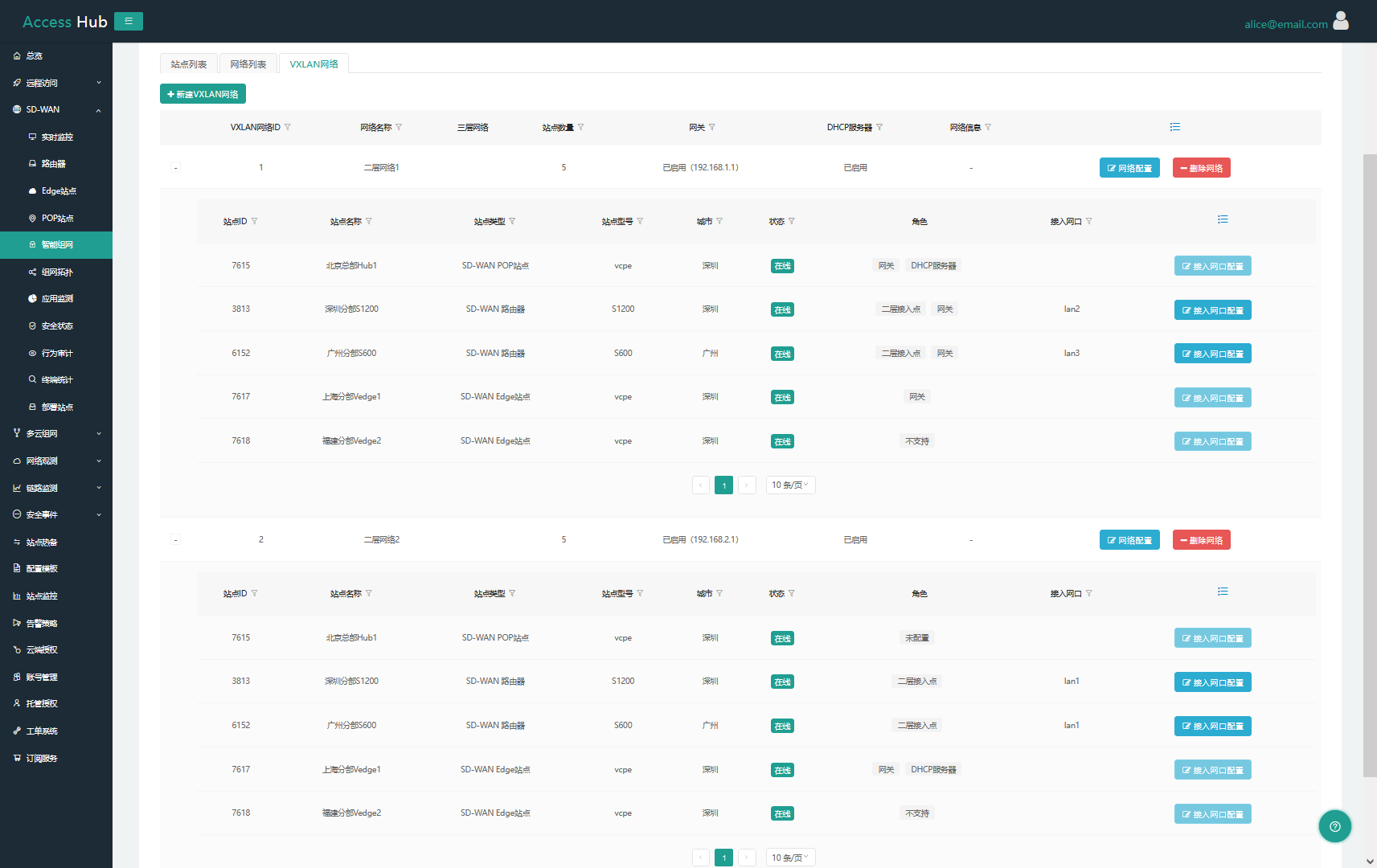The image size is (1377, 868).
Task: Click 删除网络 for 二层网络1
Action: click(x=1201, y=168)
